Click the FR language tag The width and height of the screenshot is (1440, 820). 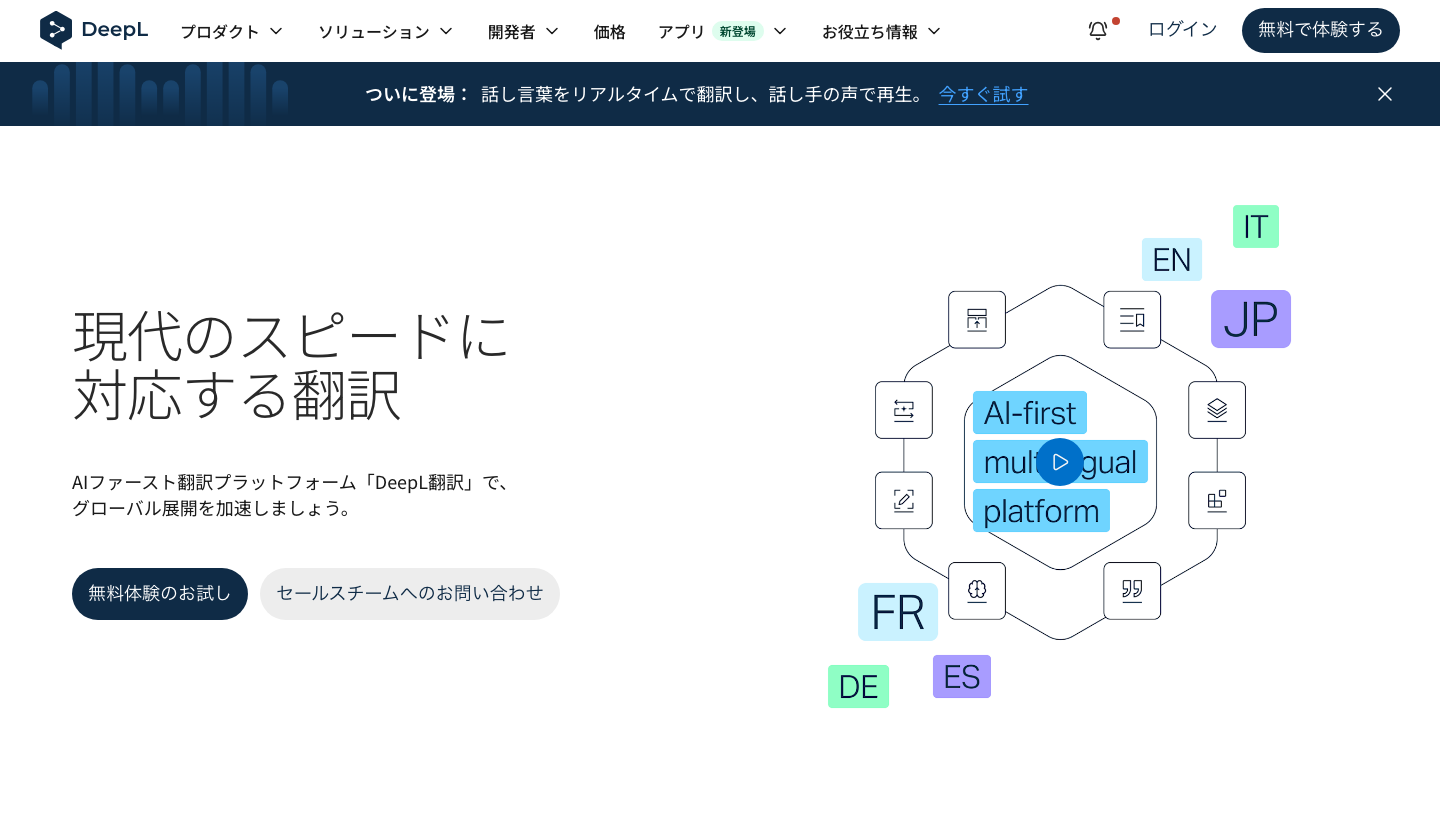point(898,612)
